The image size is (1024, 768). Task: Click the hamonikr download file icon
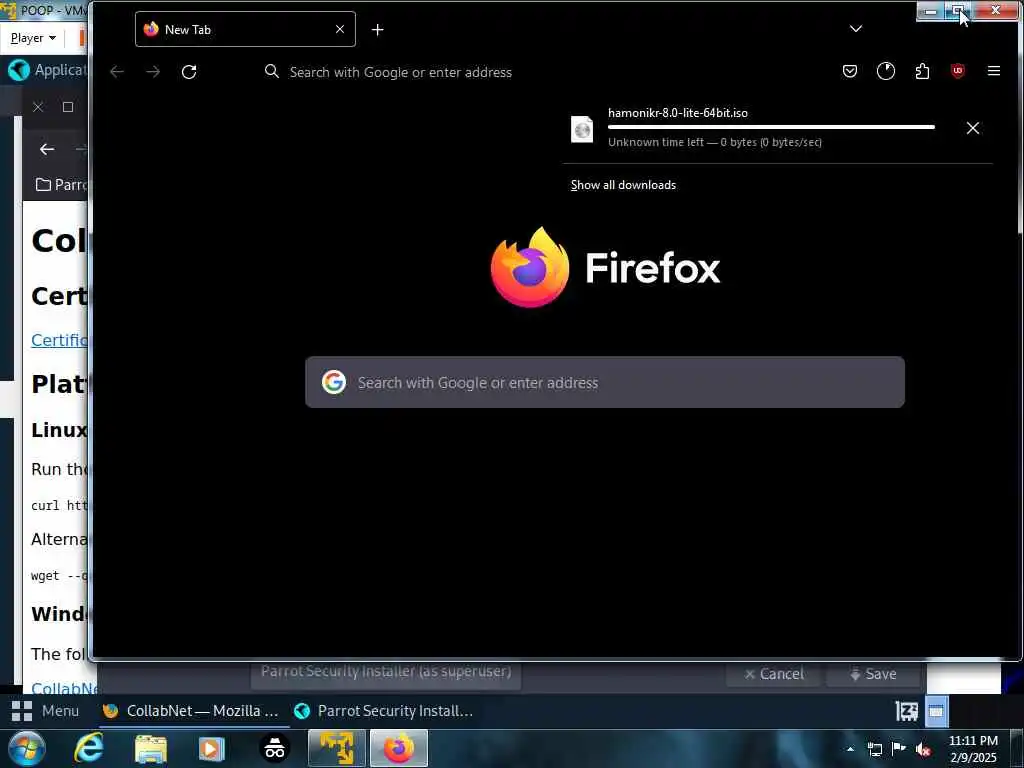(582, 129)
